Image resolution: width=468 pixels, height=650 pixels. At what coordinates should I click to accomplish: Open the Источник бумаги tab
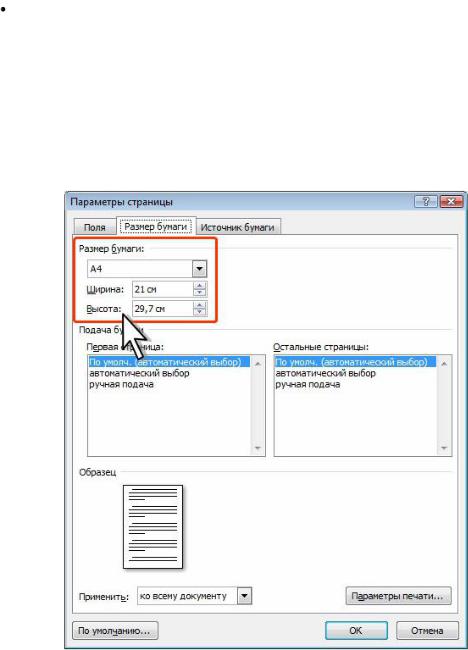(238, 227)
